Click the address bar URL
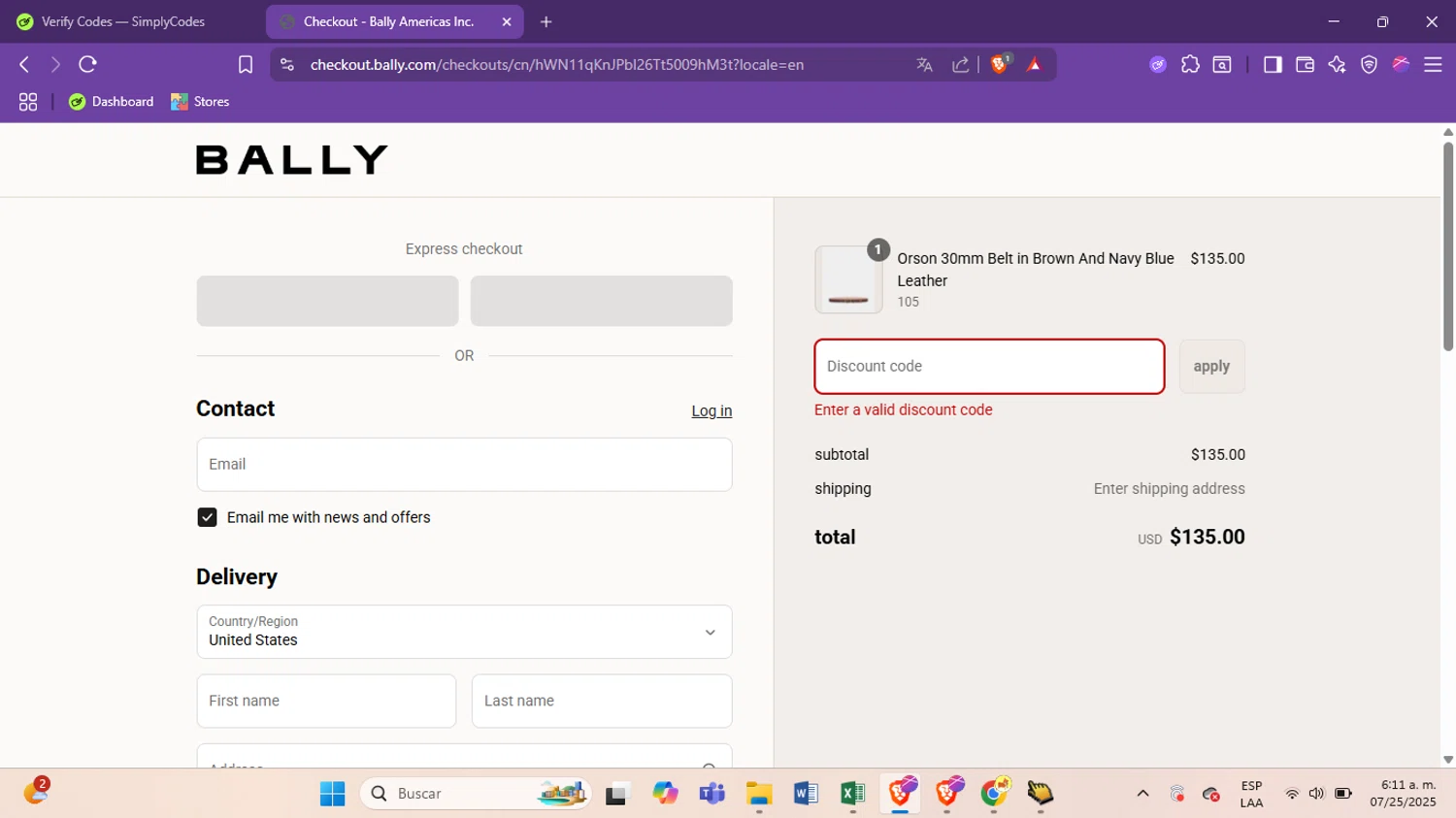The width and height of the screenshot is (1456, 818). [557, 64]
